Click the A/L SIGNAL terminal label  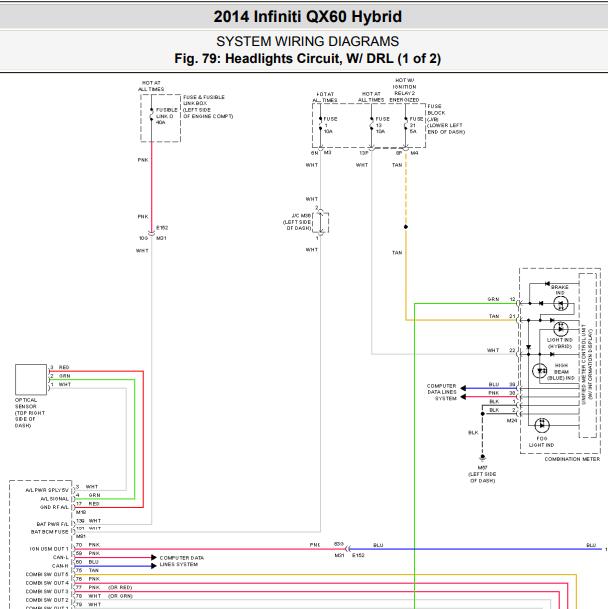coord(54,499)
